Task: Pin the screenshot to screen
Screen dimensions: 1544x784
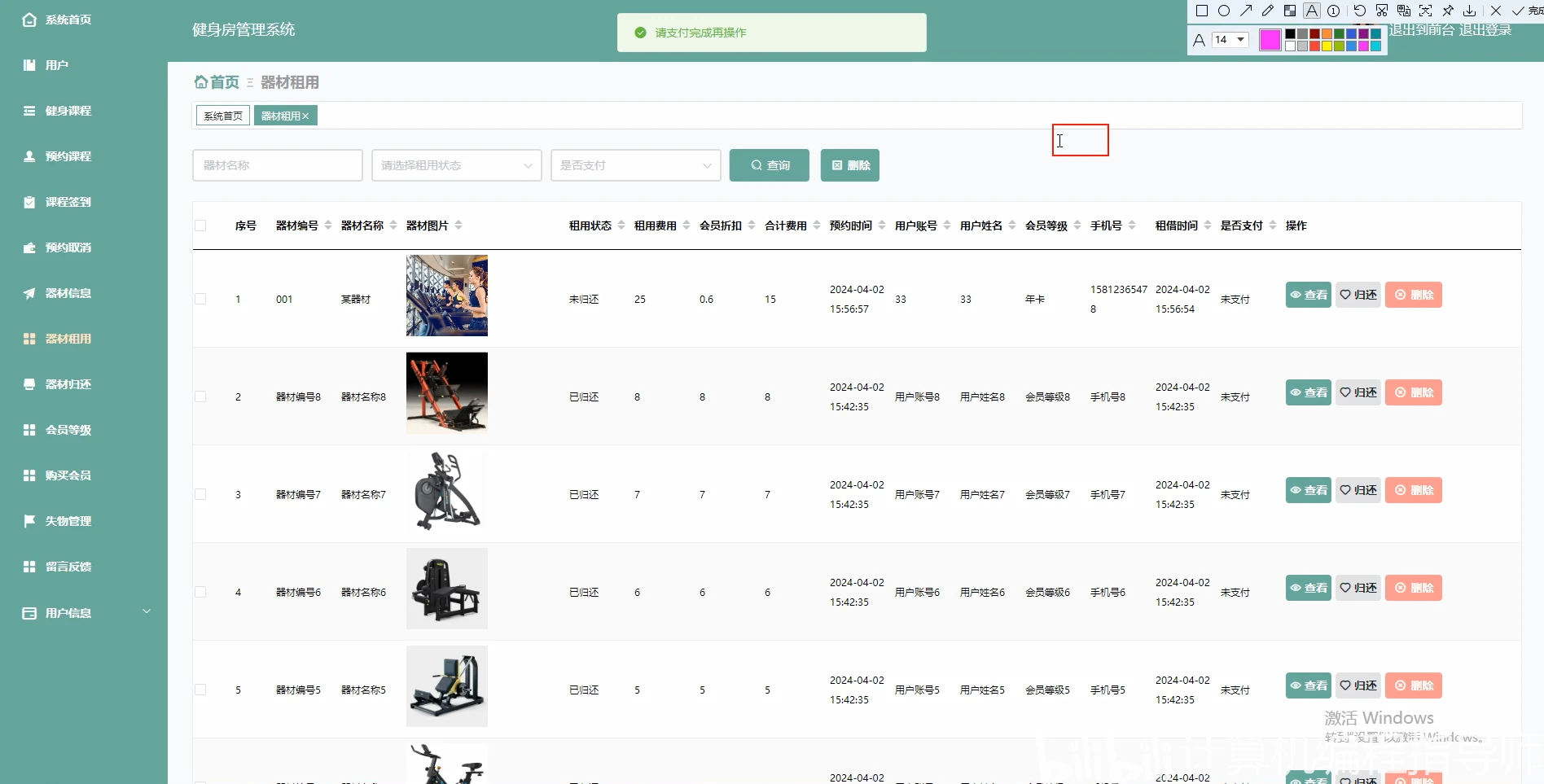Action: pos(1448,11)
